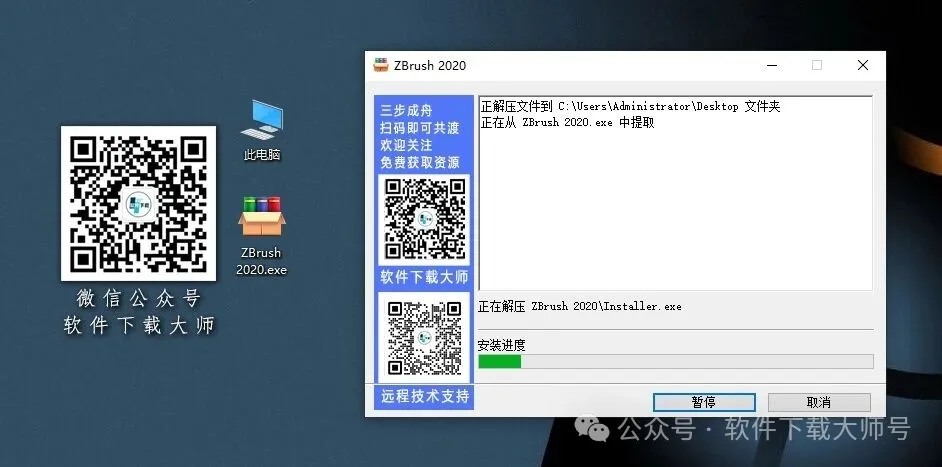Screen dimensions: 942x467
Task: Click the green 安装进度 progress bar
Action: 675,361
